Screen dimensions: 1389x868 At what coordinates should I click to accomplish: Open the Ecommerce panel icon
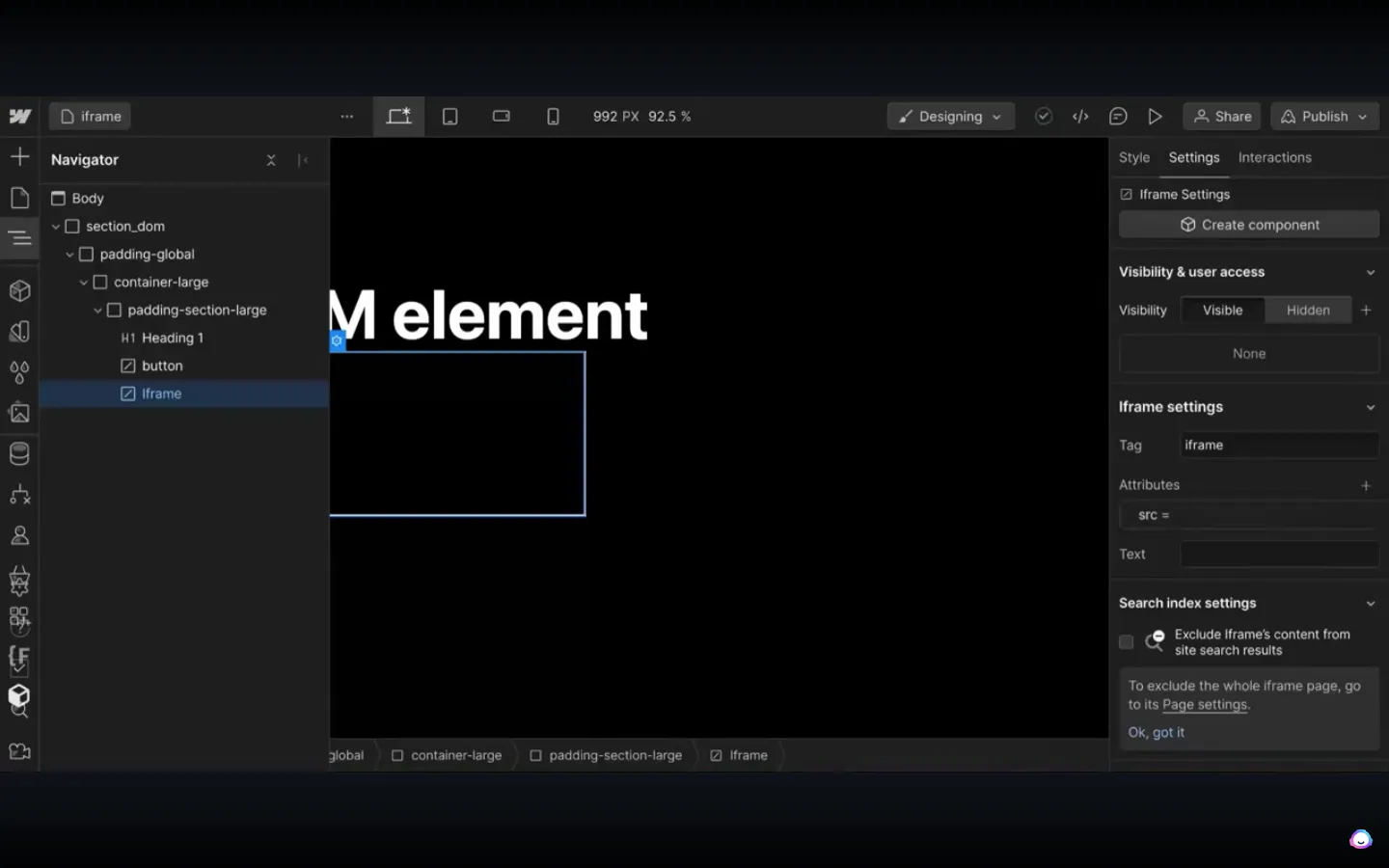click(x=19, y=579)
